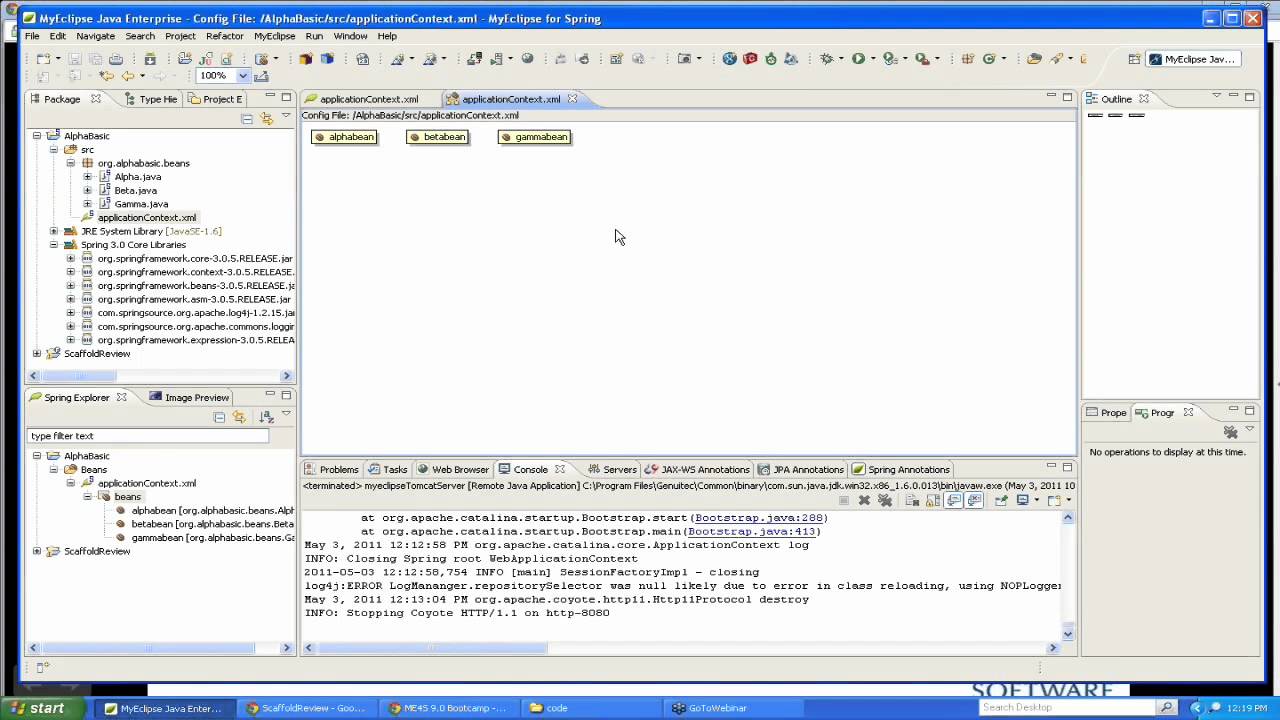The image size is (1280, 720).
Task: Click the Remove All Terminated Launches console icon
Action: pos(884,500)
